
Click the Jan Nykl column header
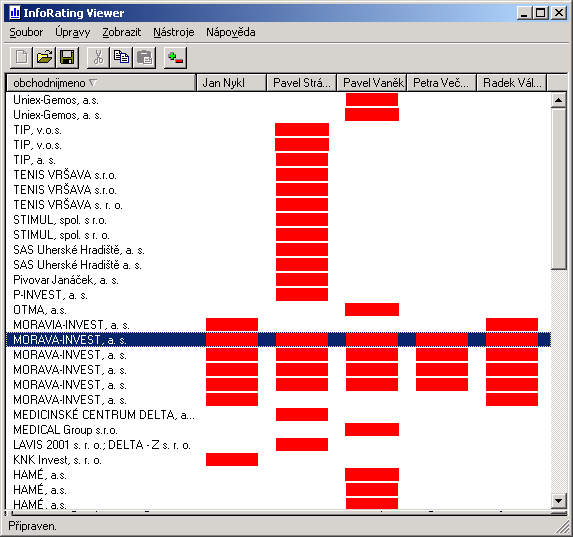pos(232,83)
